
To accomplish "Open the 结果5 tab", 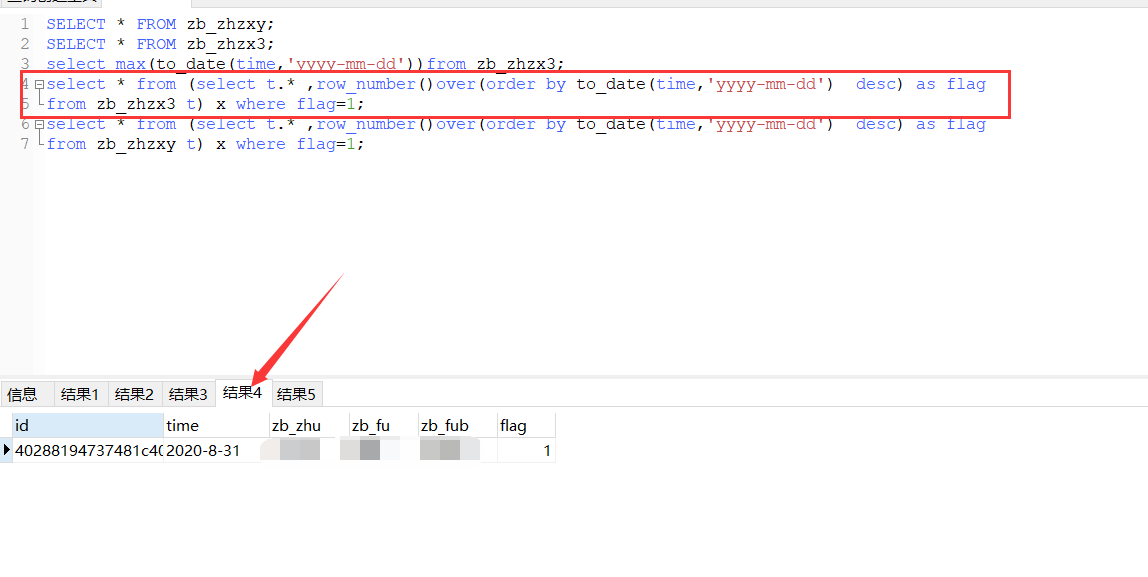I will click(297, 395).
